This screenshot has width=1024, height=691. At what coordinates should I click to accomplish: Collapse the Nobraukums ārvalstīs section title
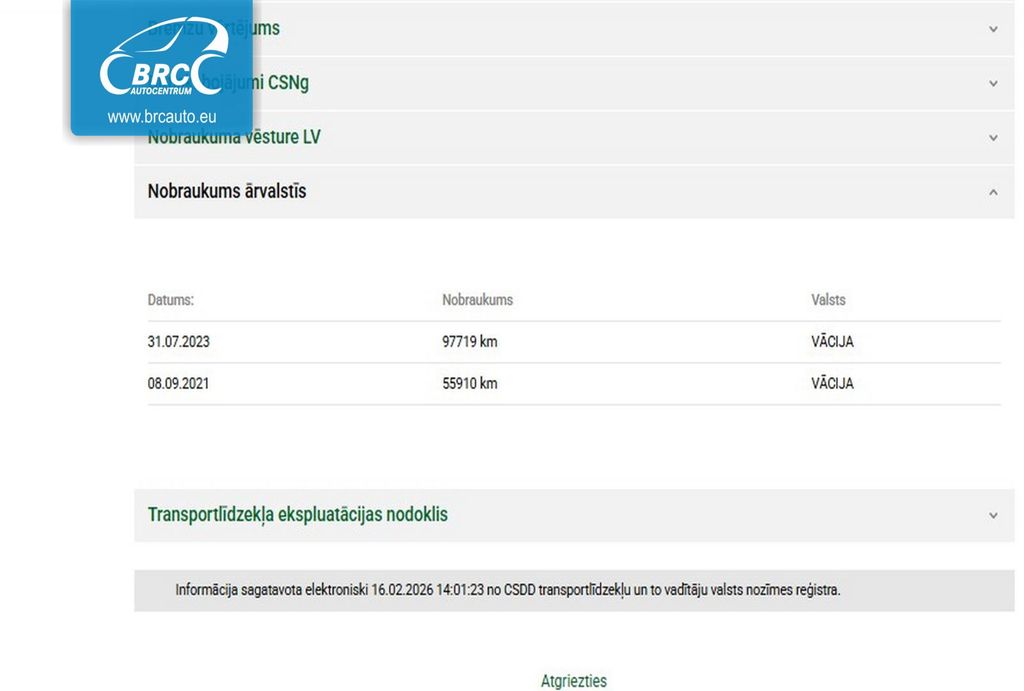(x=227, y=191)
